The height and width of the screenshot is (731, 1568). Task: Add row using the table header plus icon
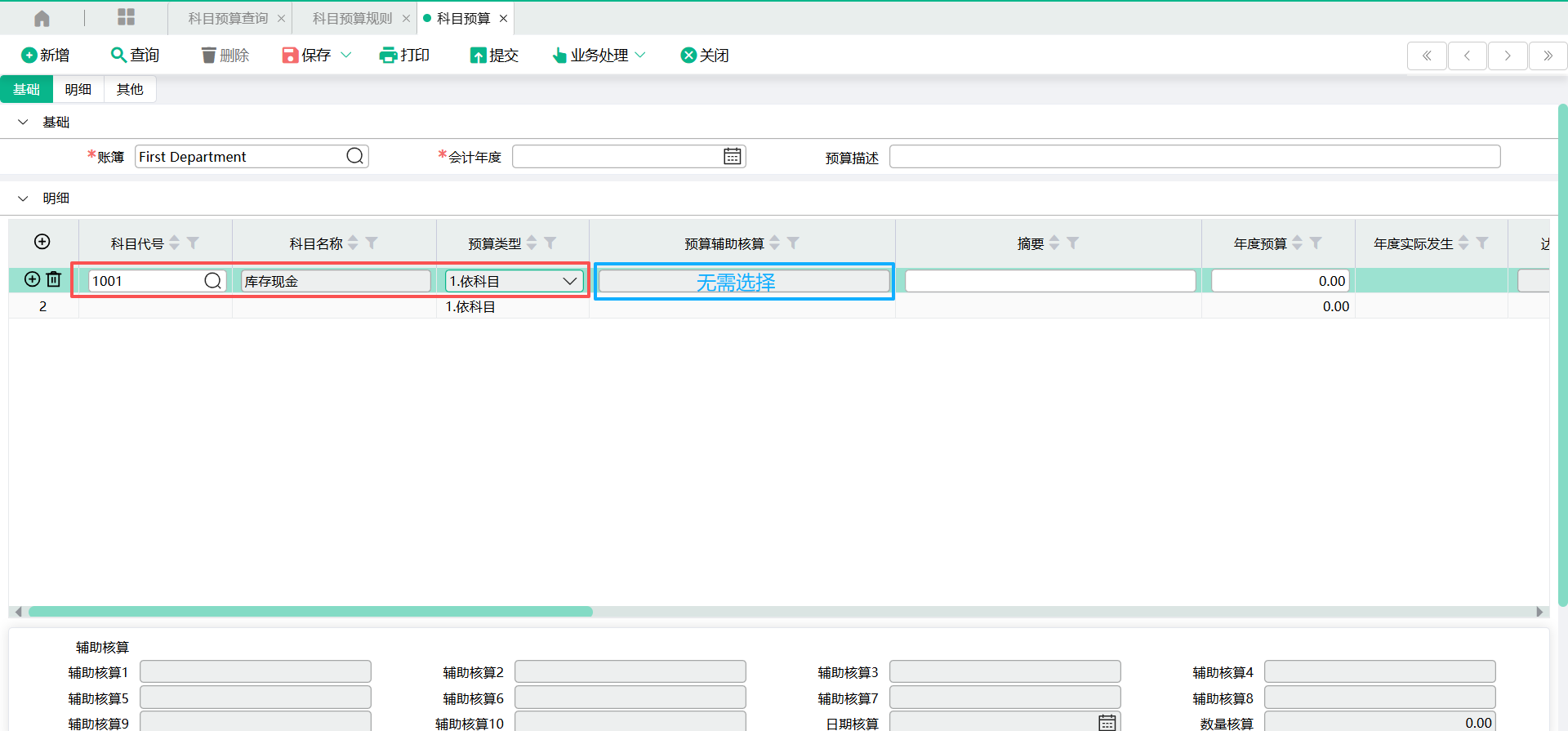[x=42, y=242]
